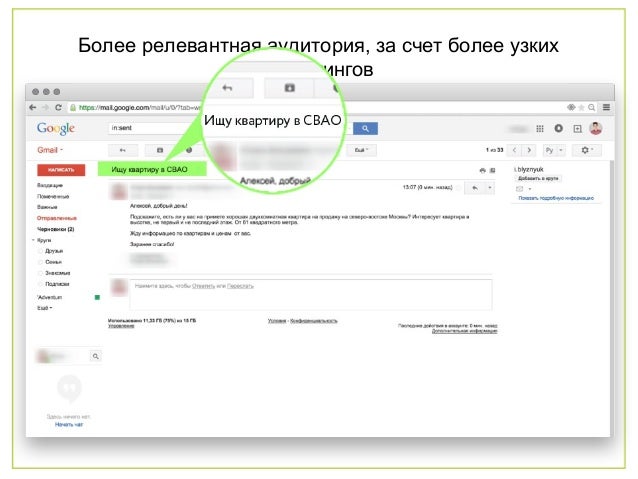Open Черновики (2) drafts
The image size is (638, 479).
(x=56, y=229)
